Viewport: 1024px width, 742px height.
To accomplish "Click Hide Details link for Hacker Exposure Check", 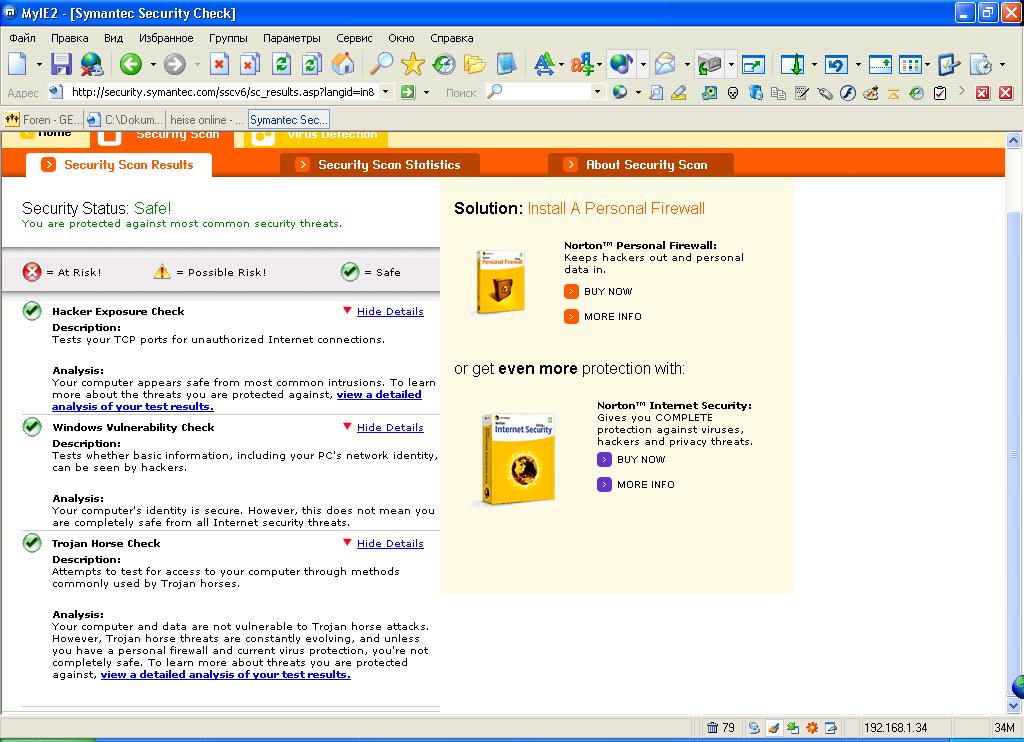I will click(390, 312).
